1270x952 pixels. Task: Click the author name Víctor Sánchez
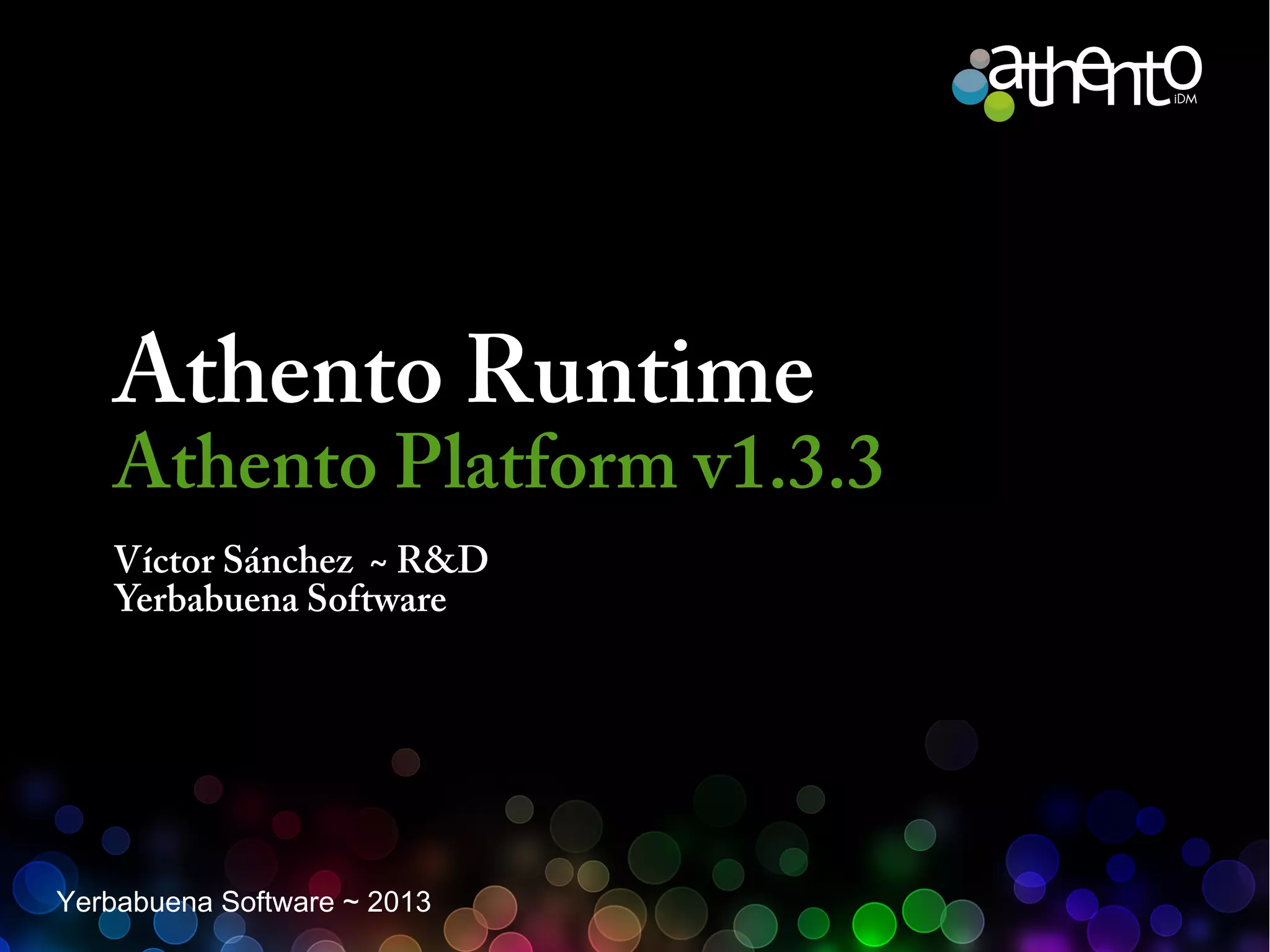click(x=234, y=560)
